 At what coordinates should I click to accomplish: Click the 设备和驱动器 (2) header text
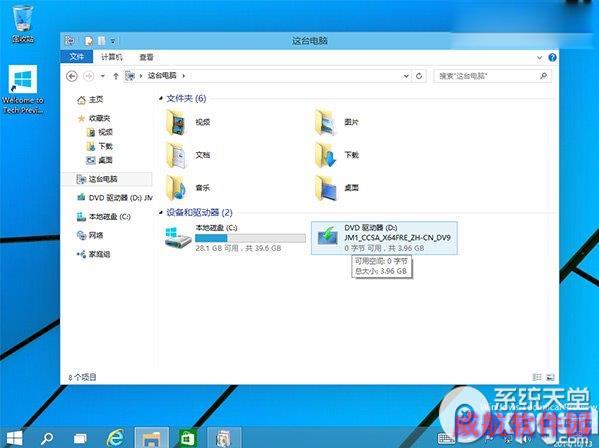[x=199, y=212]
